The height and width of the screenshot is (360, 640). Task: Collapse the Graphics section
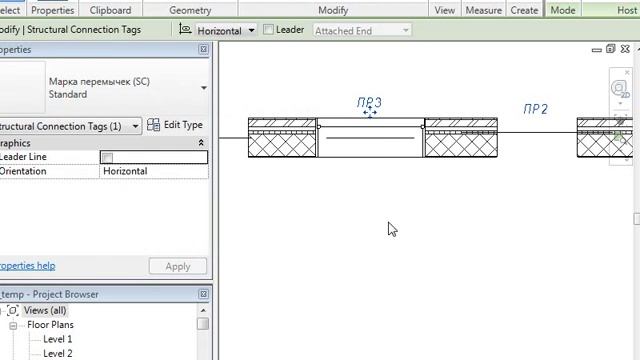click(201, 143)
